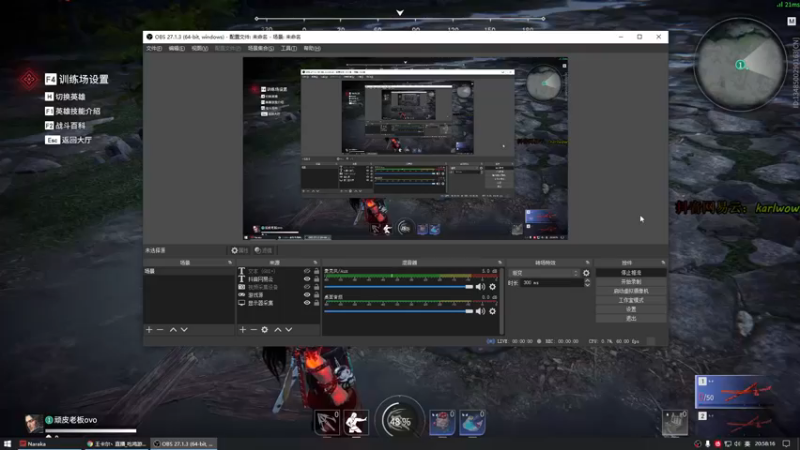Toggle visibility eye for 抖音网易云 source

(307, 279)
